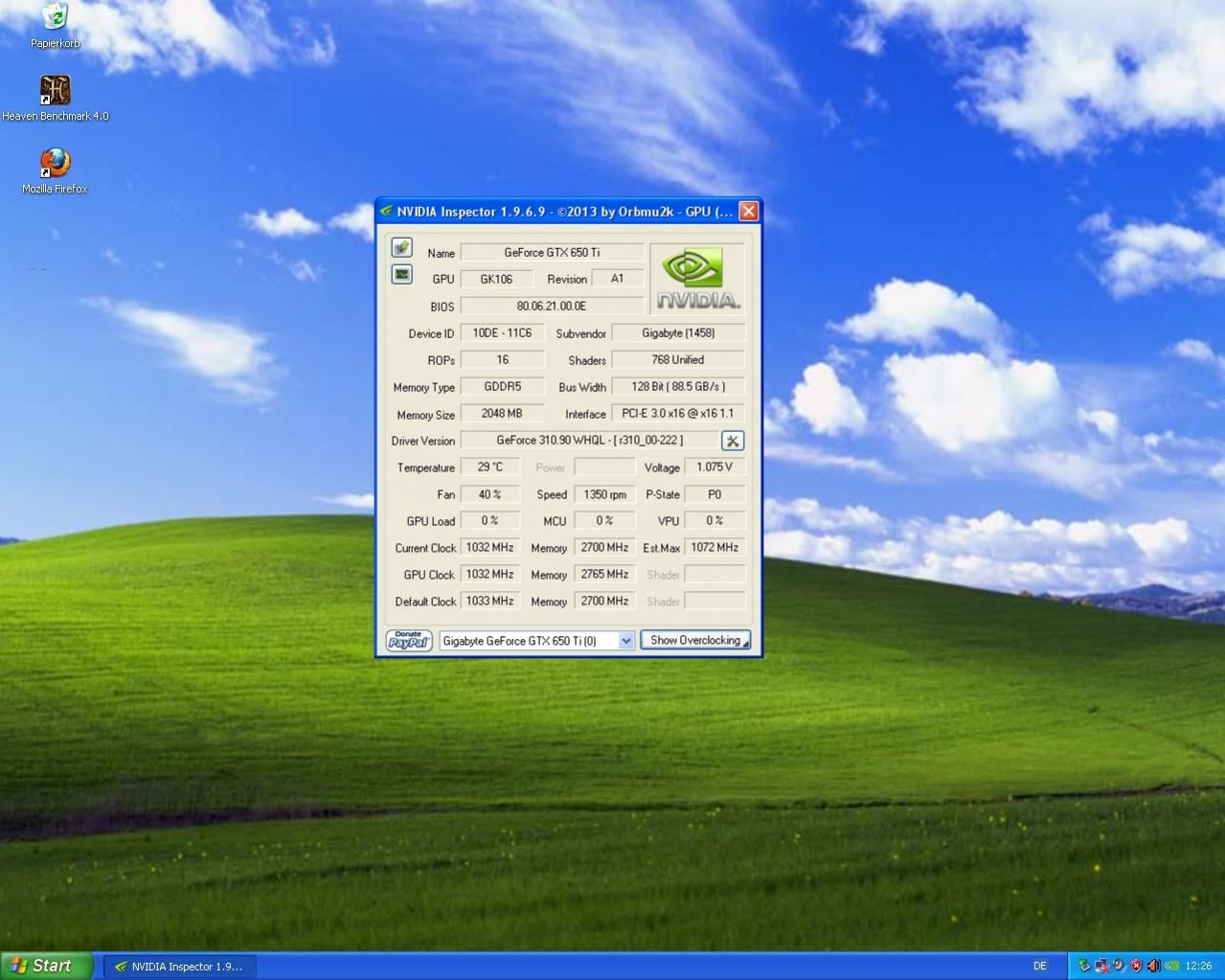Click the BIOS value 80.06.21.00.0E
Screen dimensions: 1225x980
[x=552, y=306]
